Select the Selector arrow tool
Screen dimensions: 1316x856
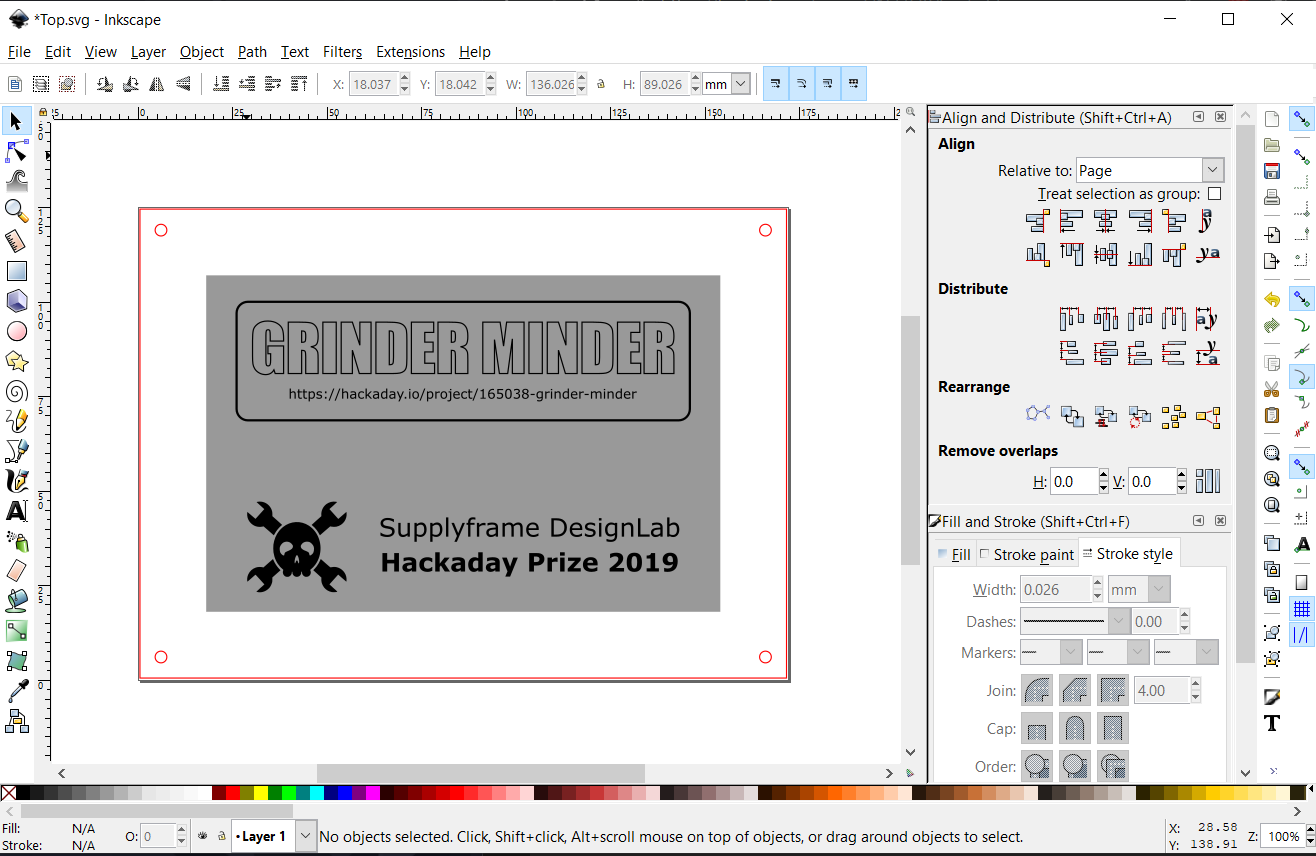click(x=16, y=121)
